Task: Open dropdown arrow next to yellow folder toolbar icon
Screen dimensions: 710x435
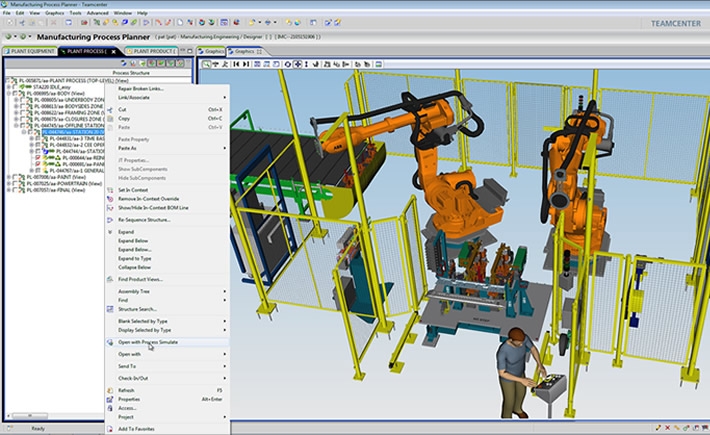Action: [x=259, y=22]
